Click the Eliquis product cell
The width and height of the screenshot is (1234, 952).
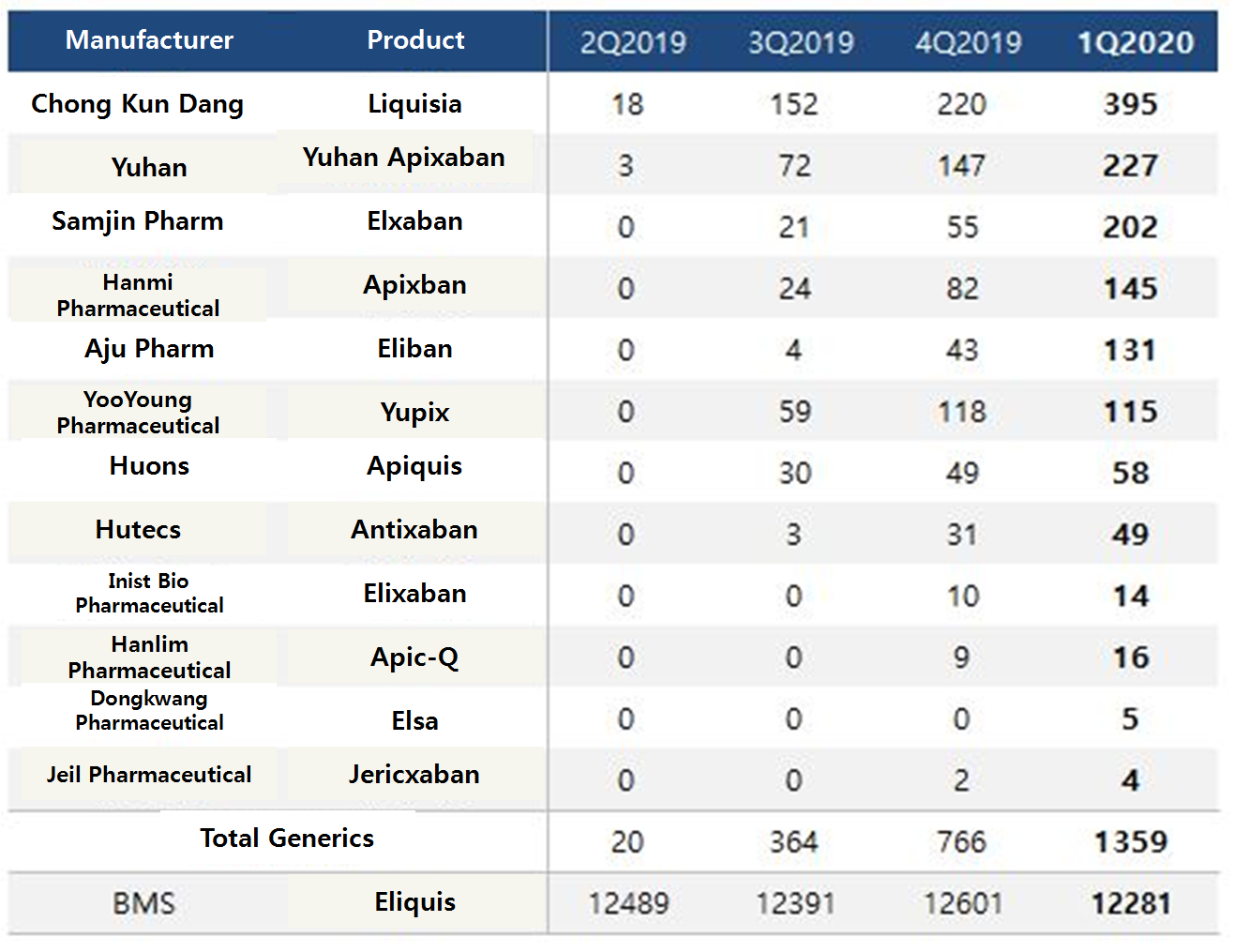pyautogui.click(x=414, y=902)
